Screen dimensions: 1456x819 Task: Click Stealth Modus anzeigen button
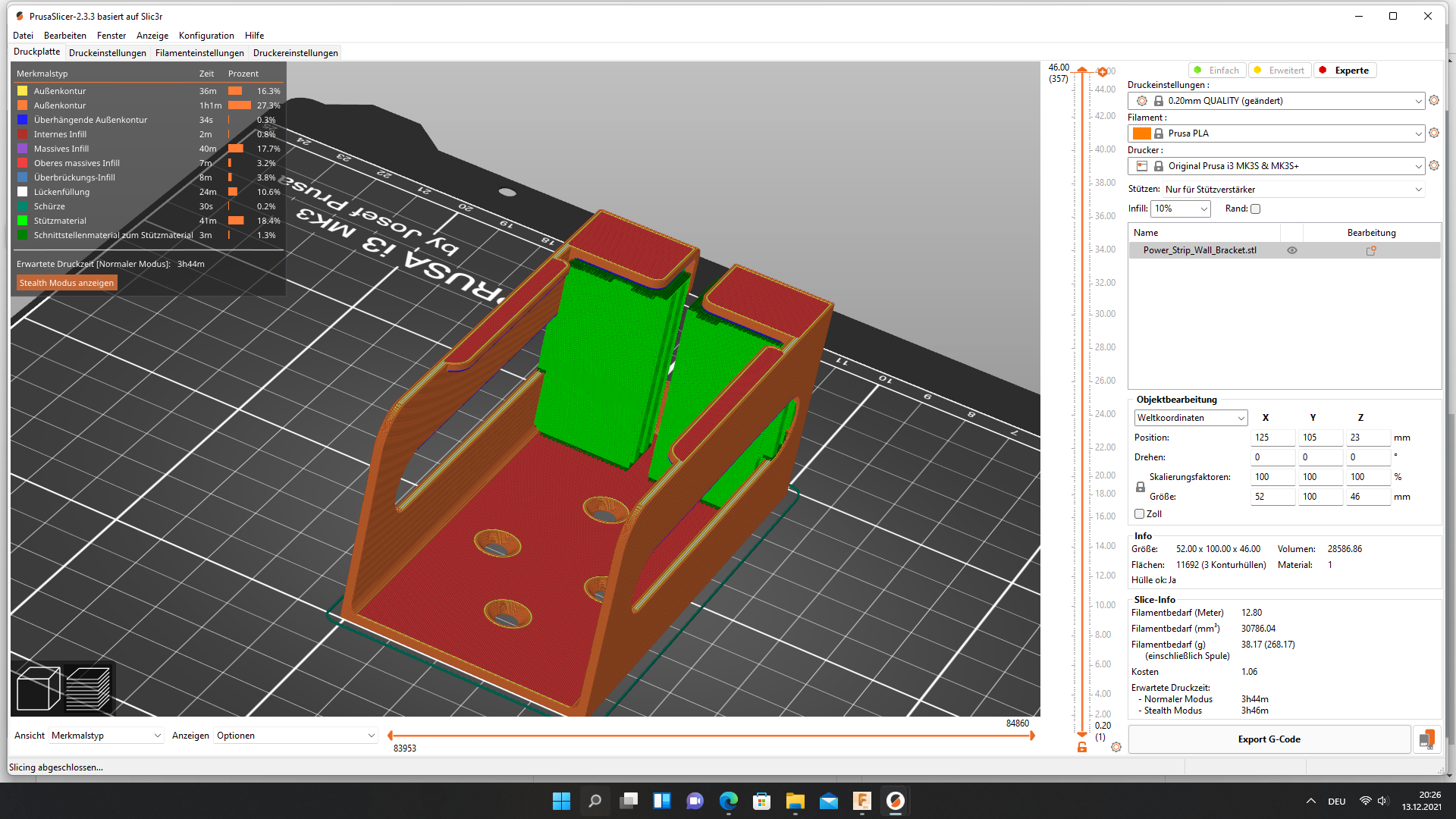click(x=67, y=283)
